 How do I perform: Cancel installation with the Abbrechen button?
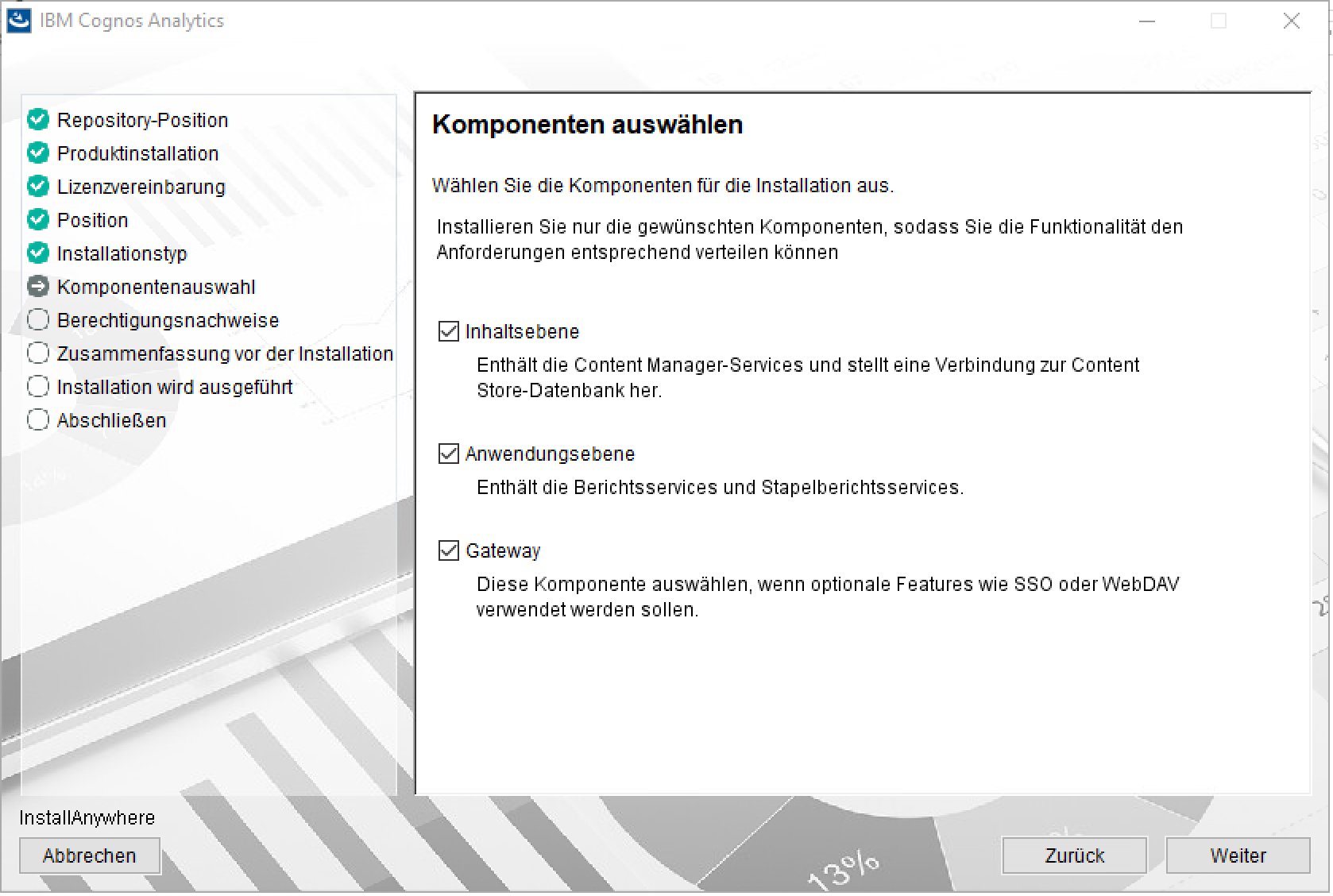click(90, 855)
